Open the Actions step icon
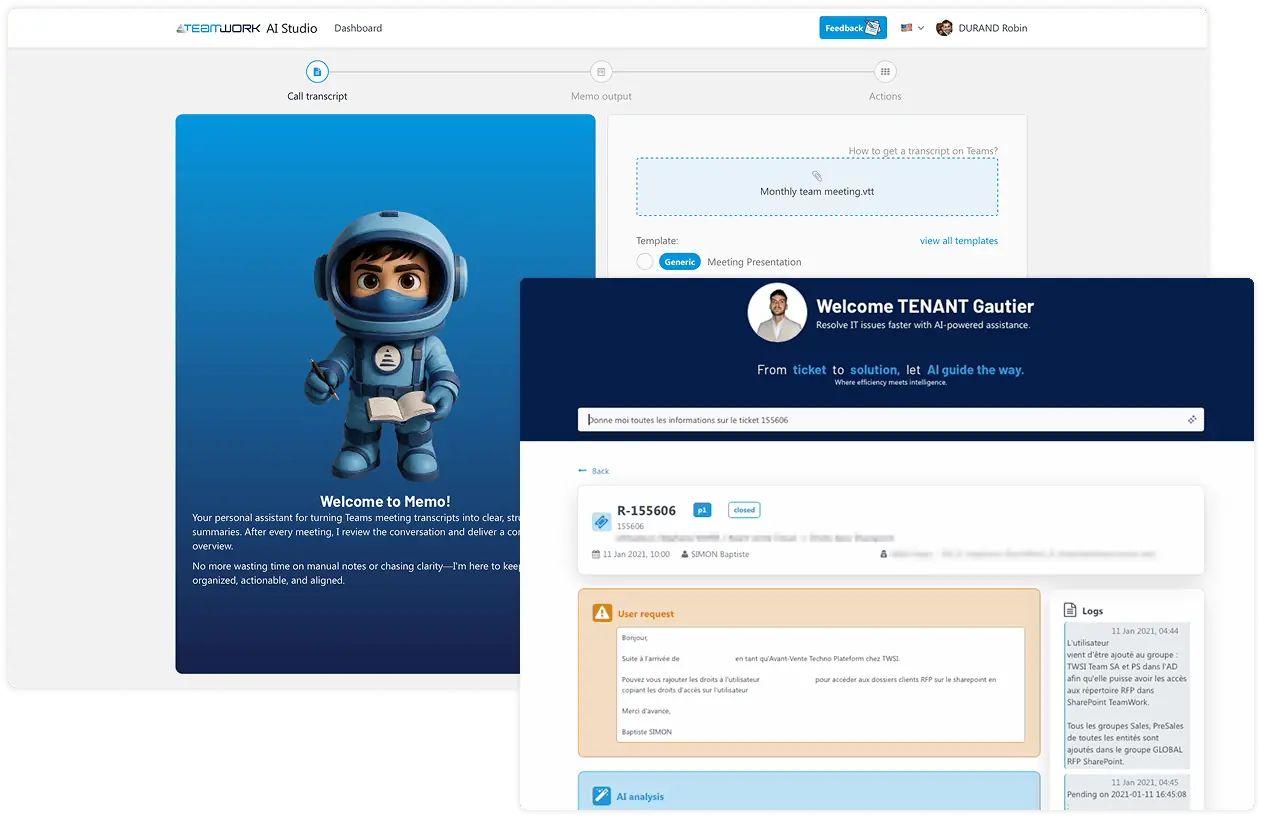 pyautogui.click(x=885, y=71)
